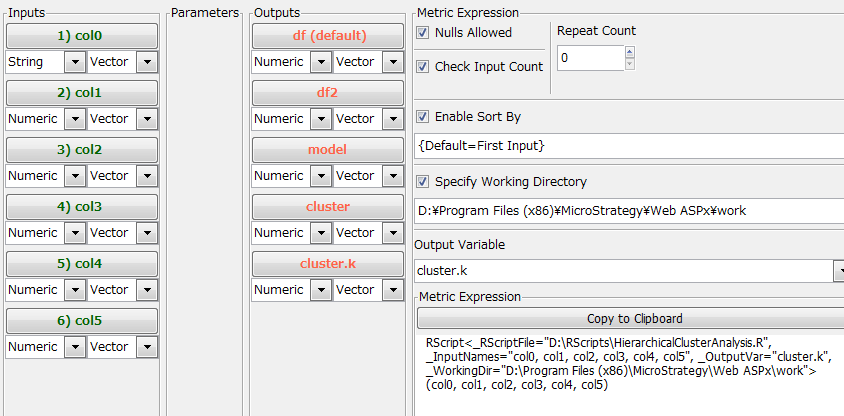Click the '1) col0' input button
Viewport: 844px width, 416px height.
tap(81, 36)
